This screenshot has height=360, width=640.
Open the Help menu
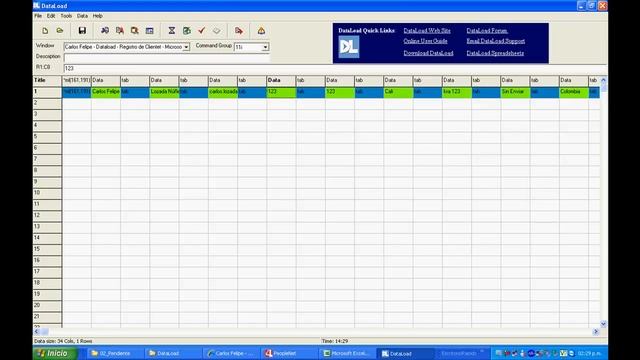pyautogui.click(x=98, y=16)
